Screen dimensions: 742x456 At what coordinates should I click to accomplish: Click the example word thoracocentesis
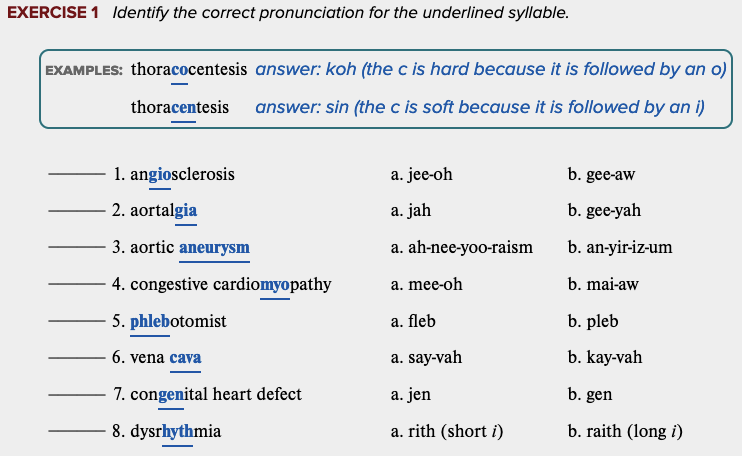point(188,70)
